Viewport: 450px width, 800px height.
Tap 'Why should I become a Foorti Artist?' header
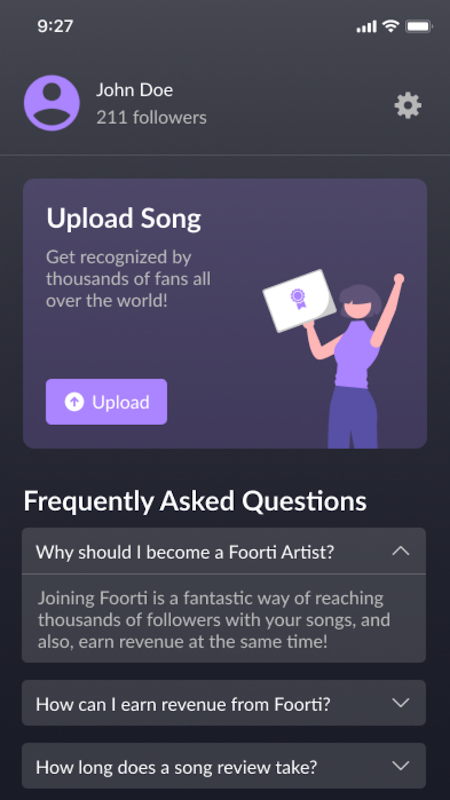coord(223,551)
